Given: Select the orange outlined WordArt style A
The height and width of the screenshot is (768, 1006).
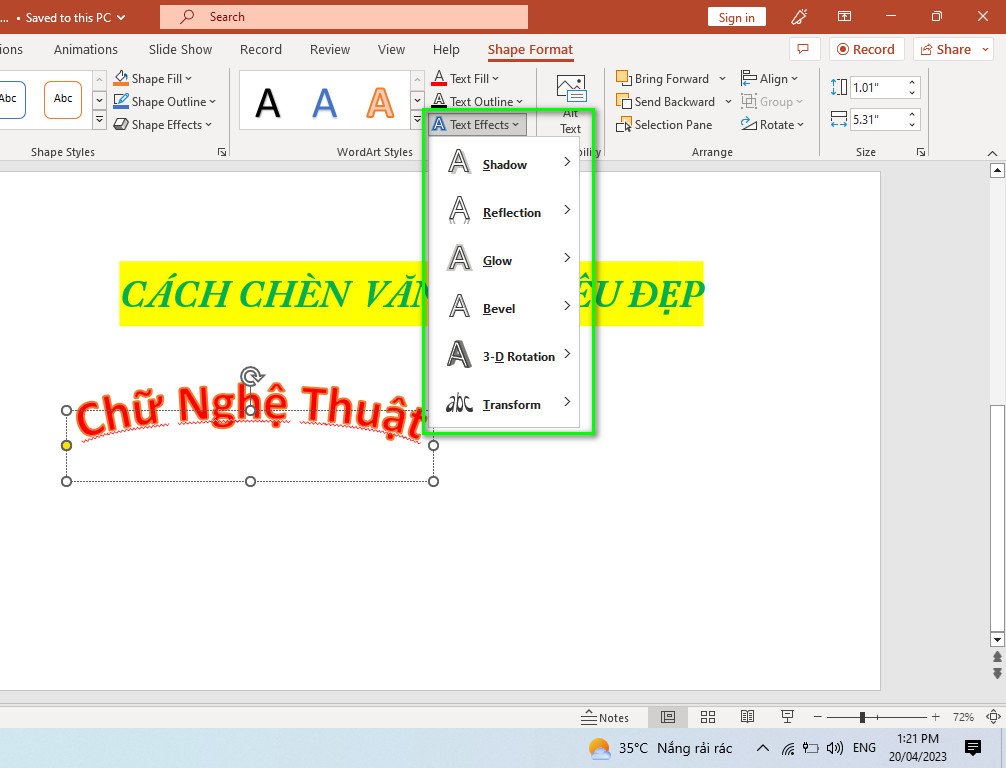Looking at the screenshot, I should click(380, 102).
